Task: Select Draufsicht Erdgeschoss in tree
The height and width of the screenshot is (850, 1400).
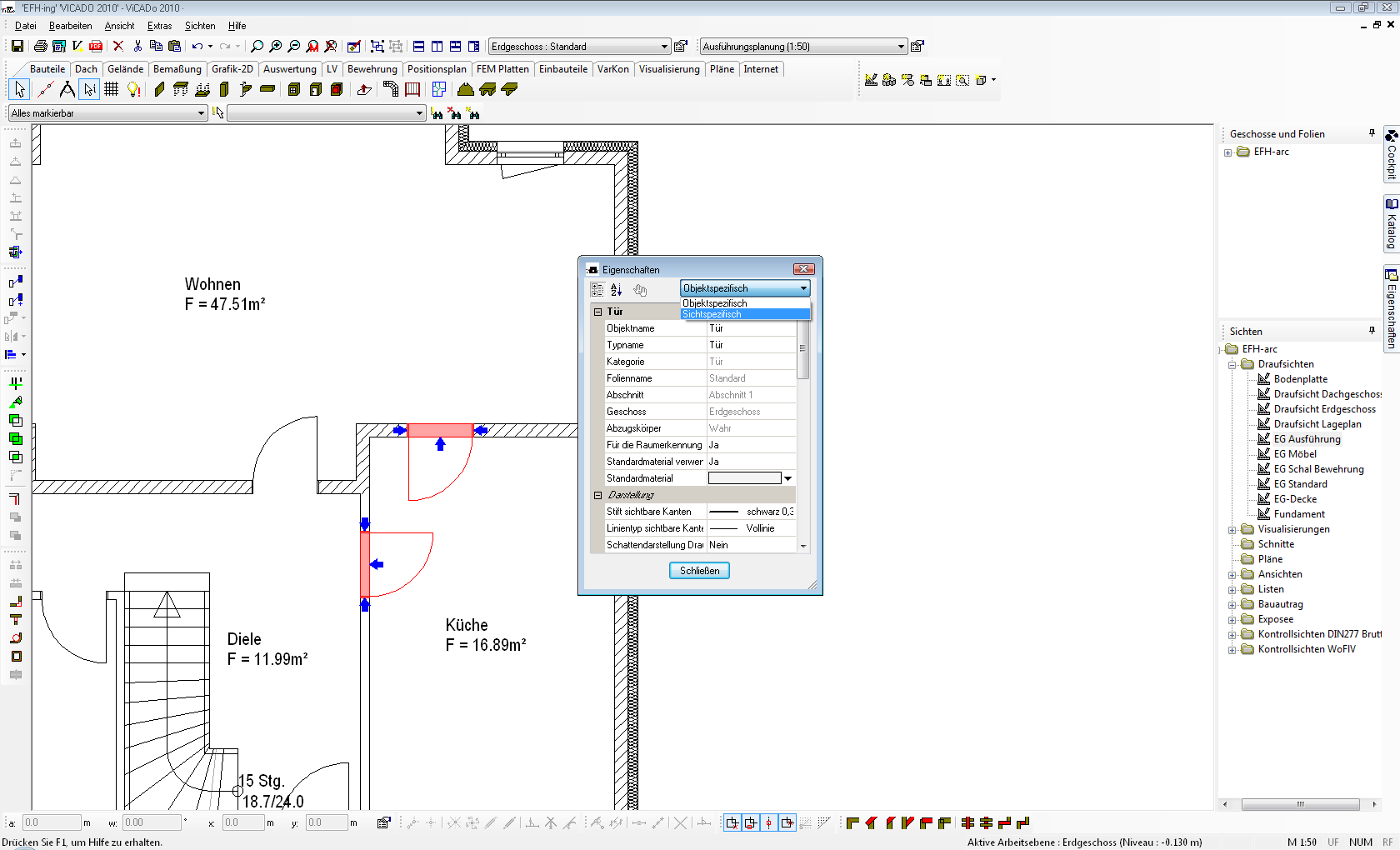Action: (x=1324, y=409)
